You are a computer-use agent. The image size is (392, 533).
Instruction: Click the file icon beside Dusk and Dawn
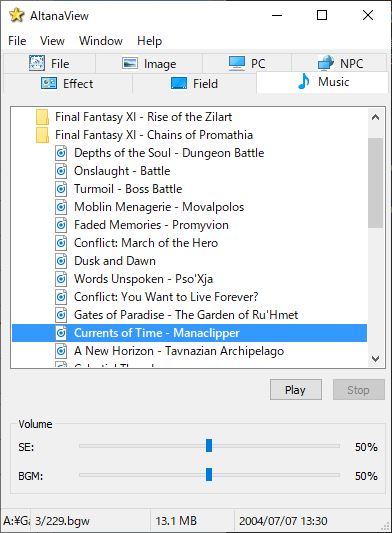pos(61,261)
